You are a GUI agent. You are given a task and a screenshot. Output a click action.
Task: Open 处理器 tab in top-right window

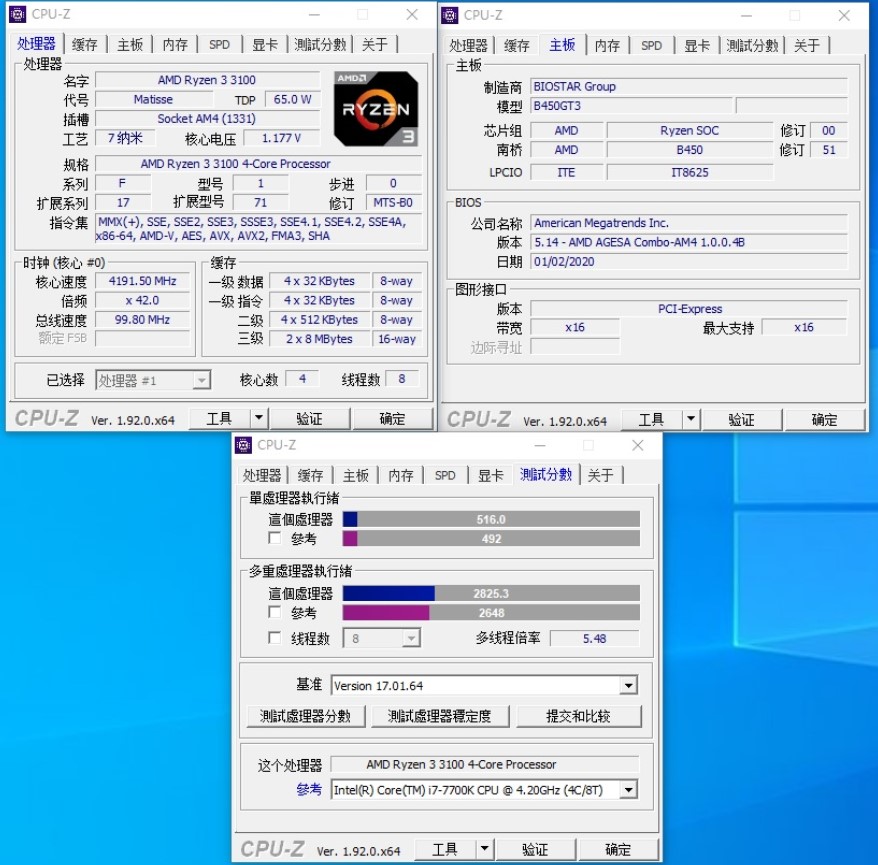(x=469, y=45)
